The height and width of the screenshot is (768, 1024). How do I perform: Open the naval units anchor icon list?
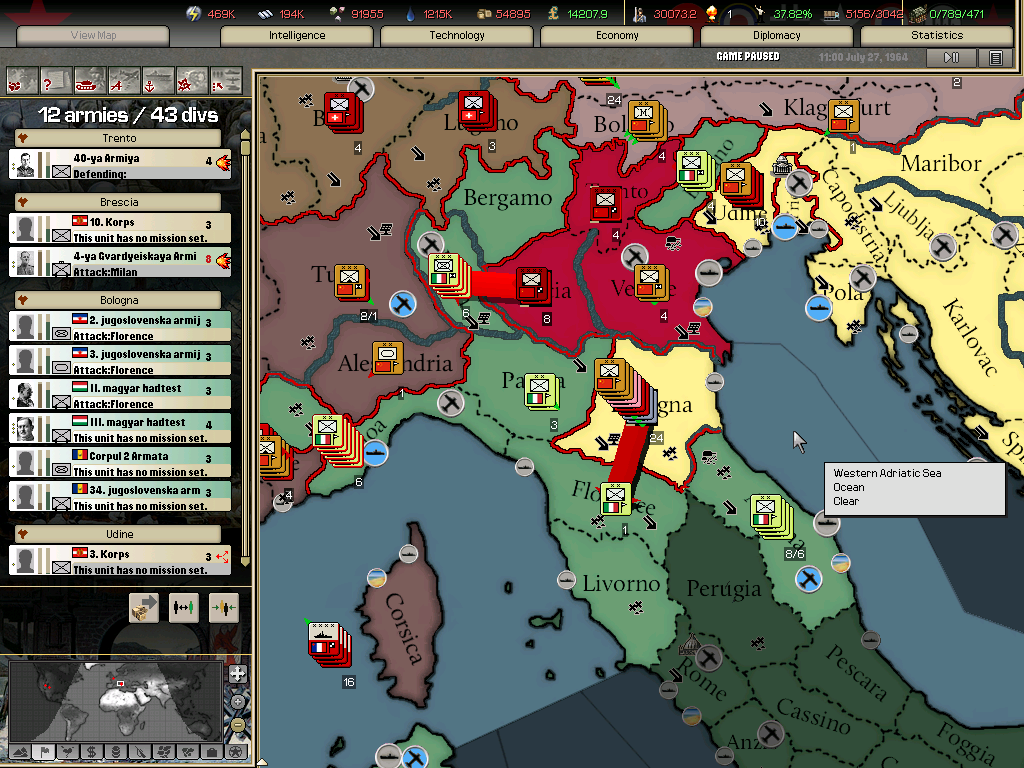pos(157,79)
